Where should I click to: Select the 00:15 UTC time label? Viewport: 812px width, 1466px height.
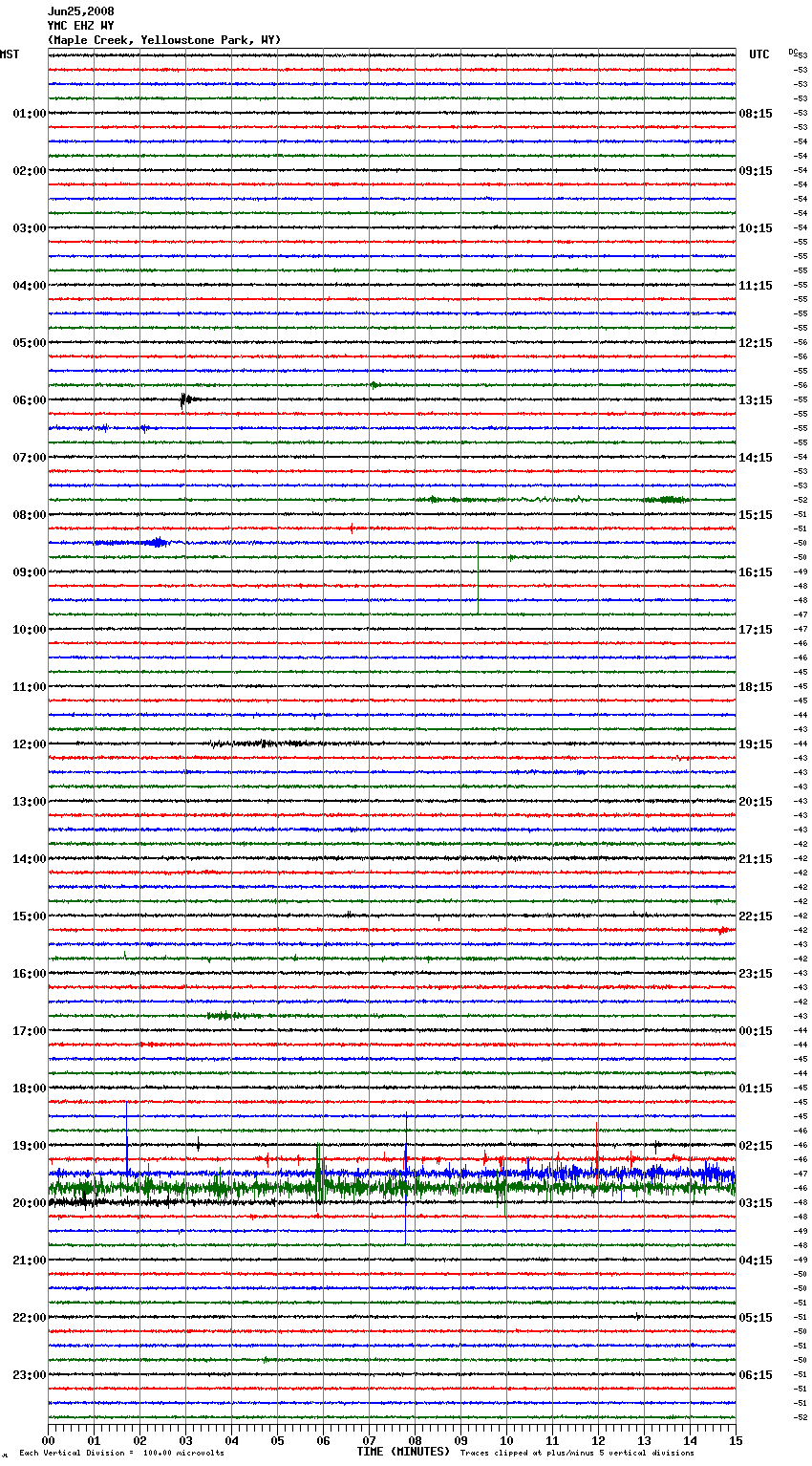coord(756,1031)
